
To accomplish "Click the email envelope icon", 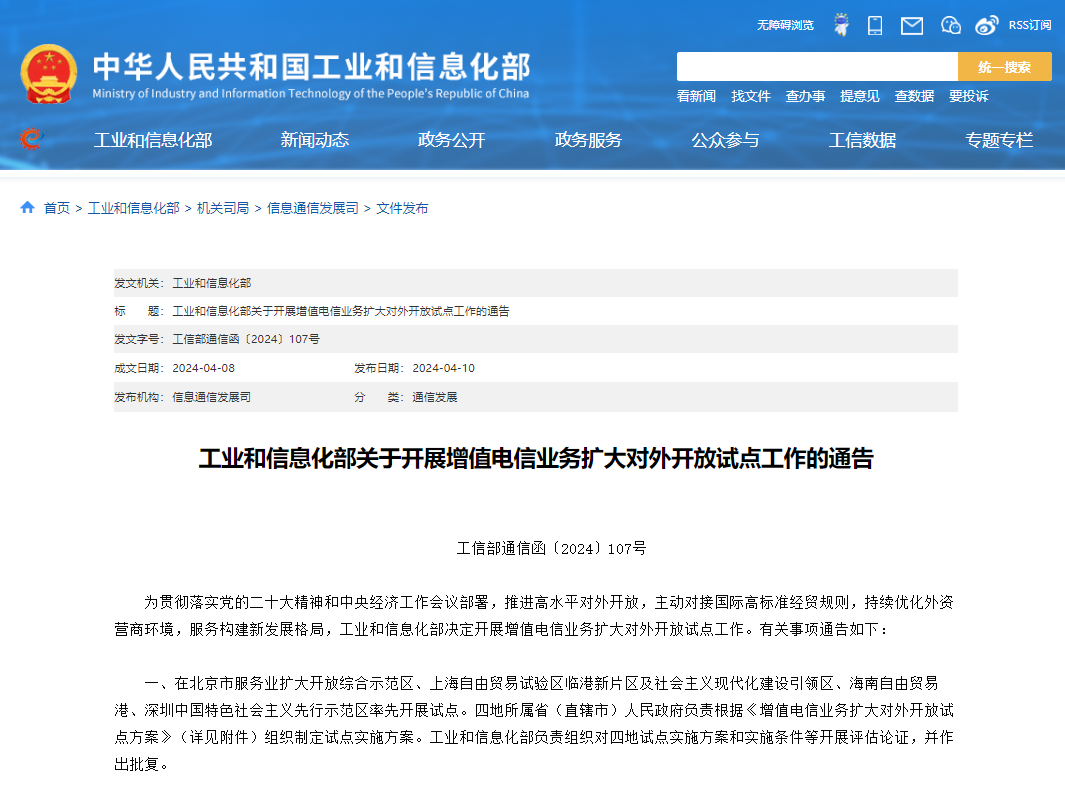I will [x=911, y=25].
